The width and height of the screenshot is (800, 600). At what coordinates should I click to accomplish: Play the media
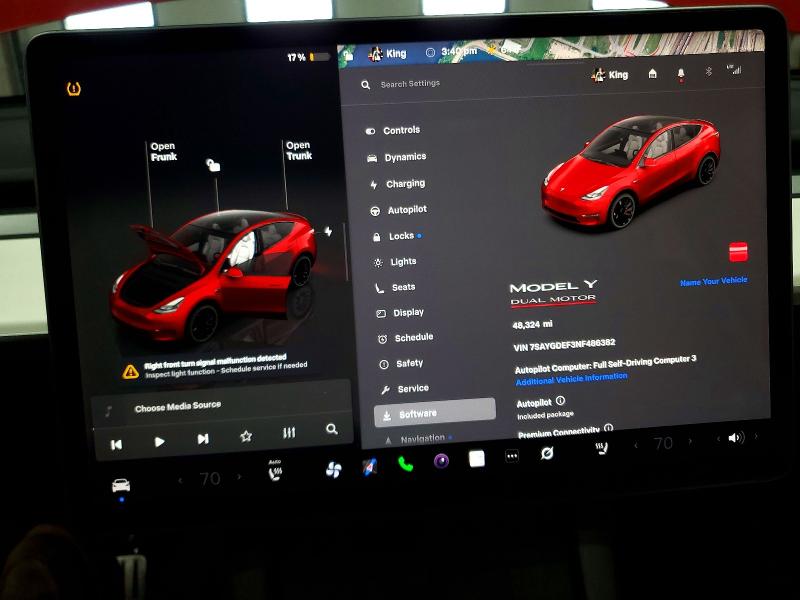pos(160,442)
